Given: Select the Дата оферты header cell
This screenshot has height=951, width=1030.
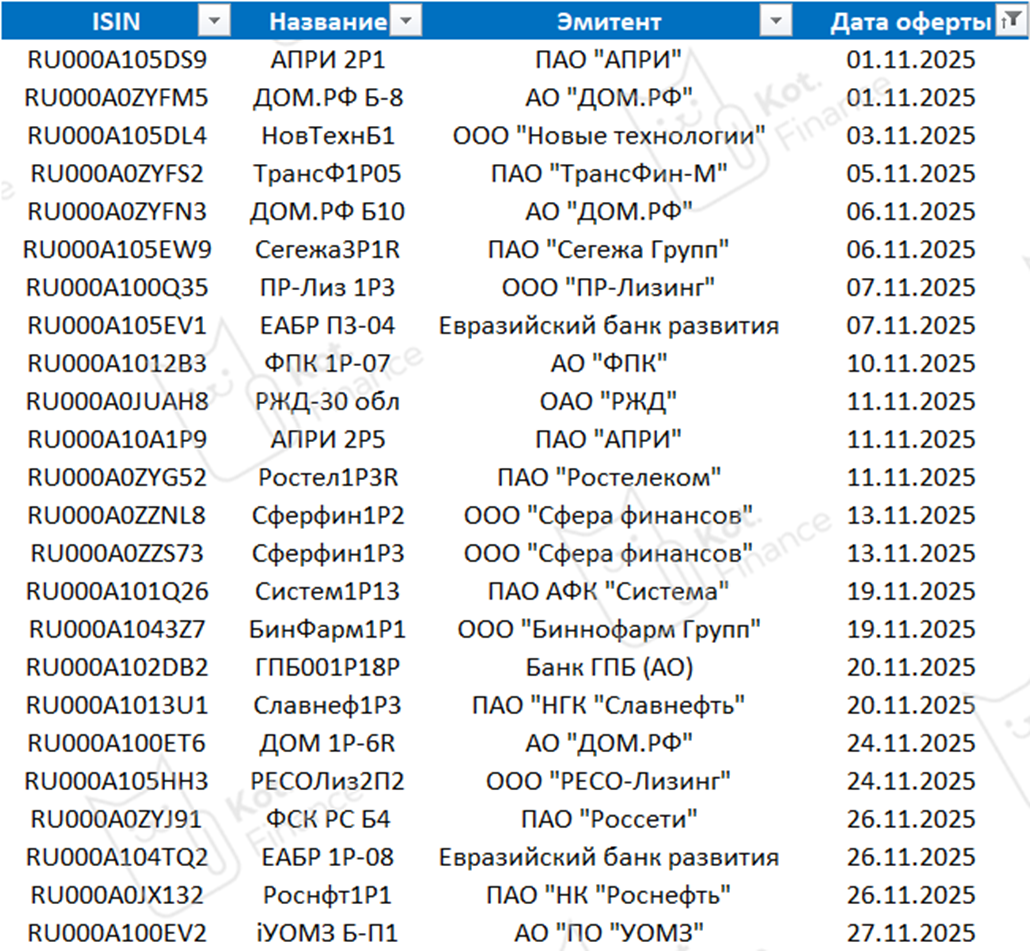Looking at the screenshot, I should click(x=911, y=22).
